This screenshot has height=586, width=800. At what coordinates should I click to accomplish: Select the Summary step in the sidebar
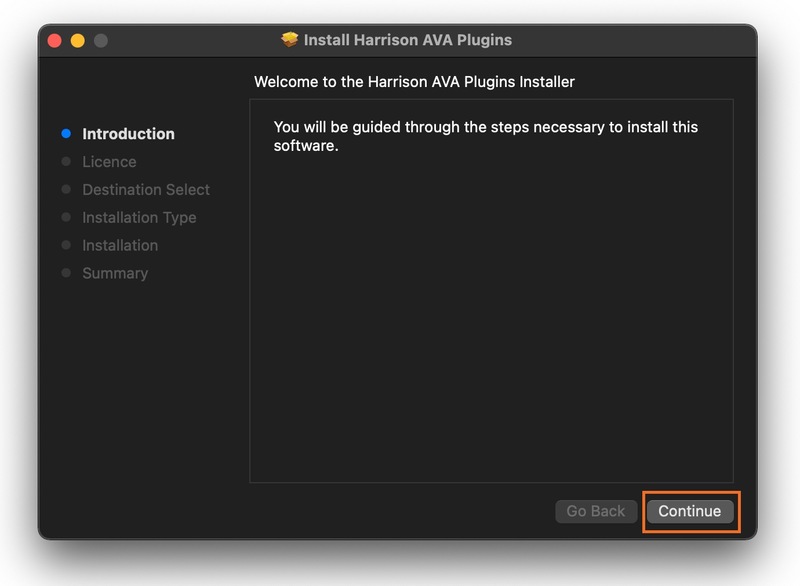tap(115, 274)
